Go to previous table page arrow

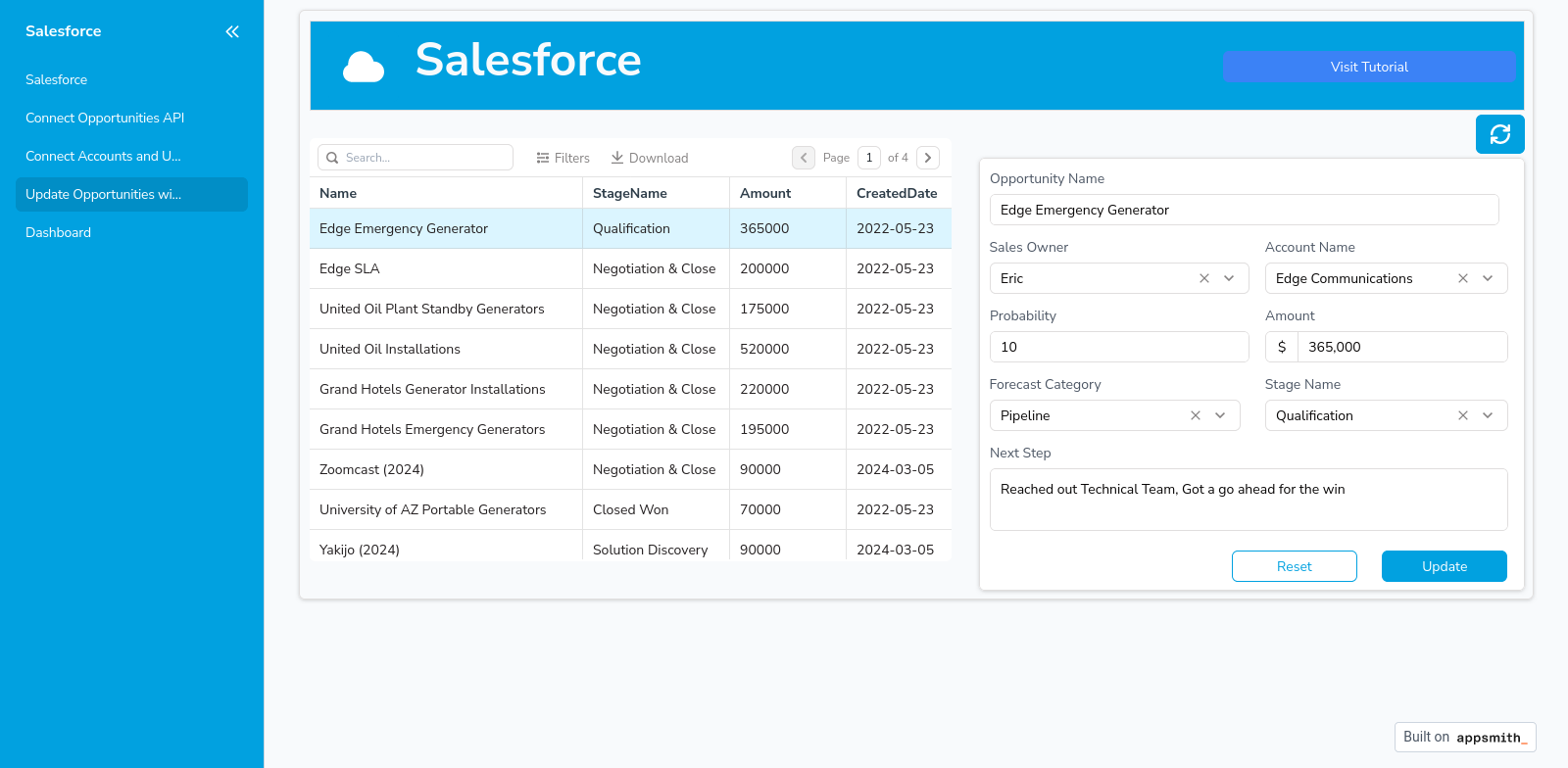tap(804, 158)
